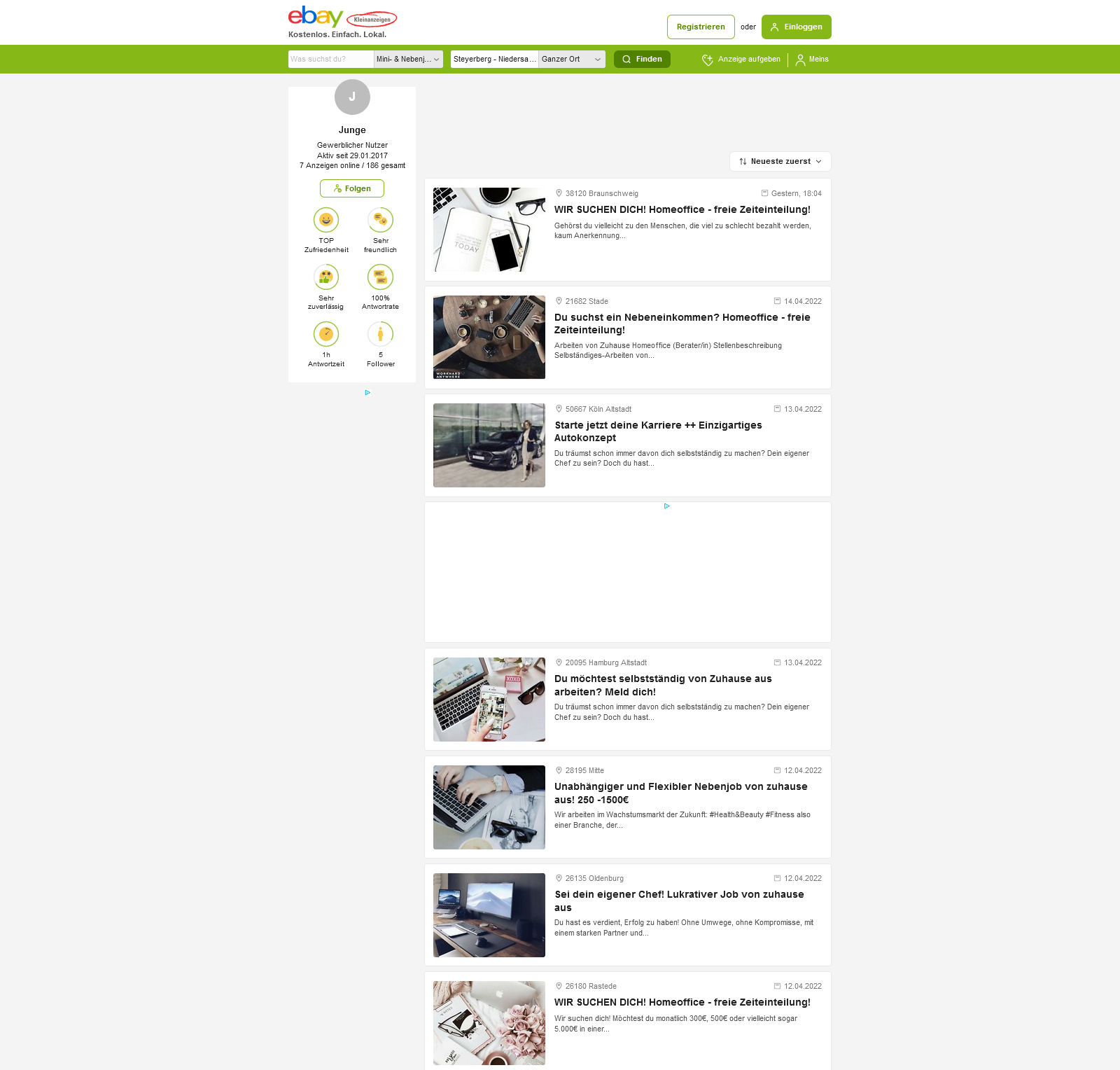The image size is (1120, 1070).
Task: Click the Sehr zuverlässig badge icon
Action: (x=326, y=277)
